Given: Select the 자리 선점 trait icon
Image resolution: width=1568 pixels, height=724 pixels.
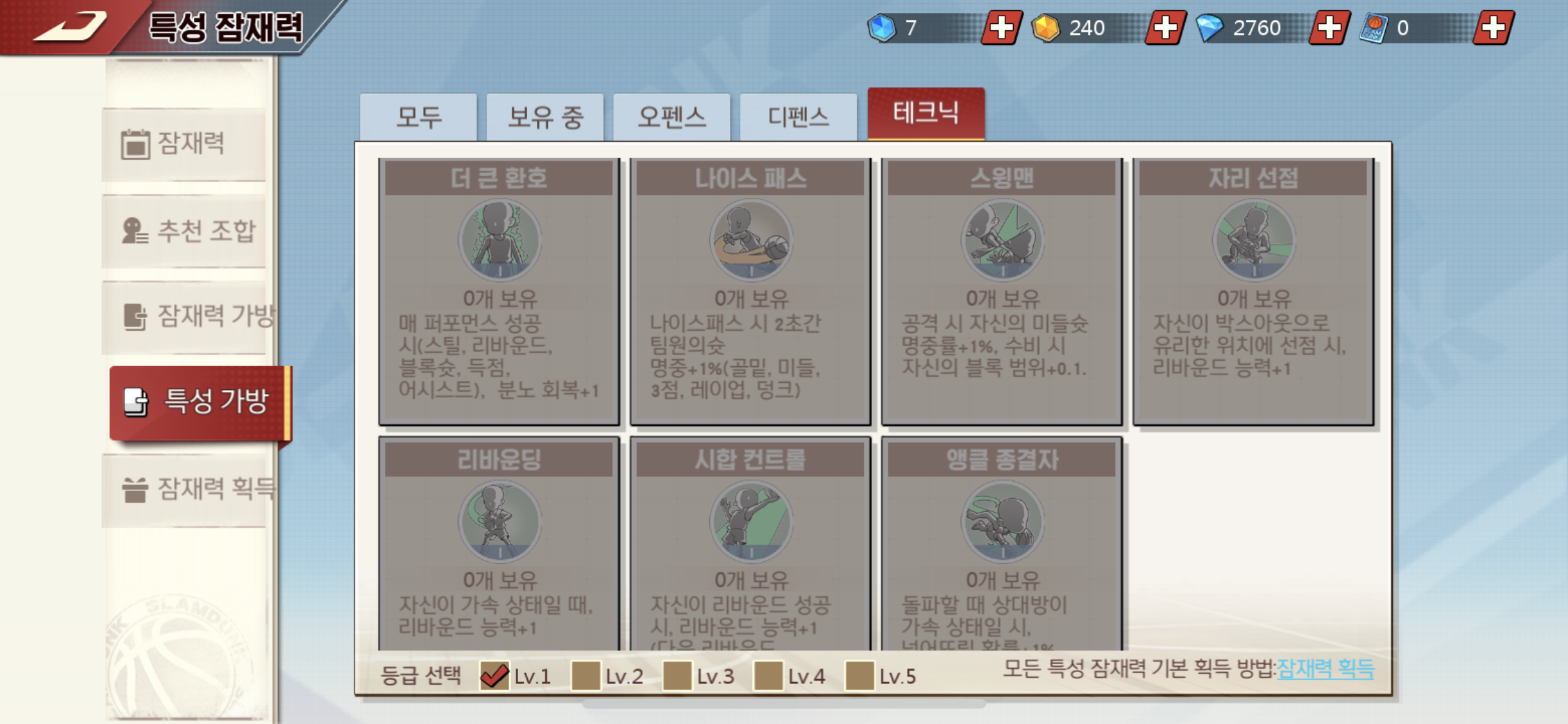Looking at the screenshot, I should 1254,239.
